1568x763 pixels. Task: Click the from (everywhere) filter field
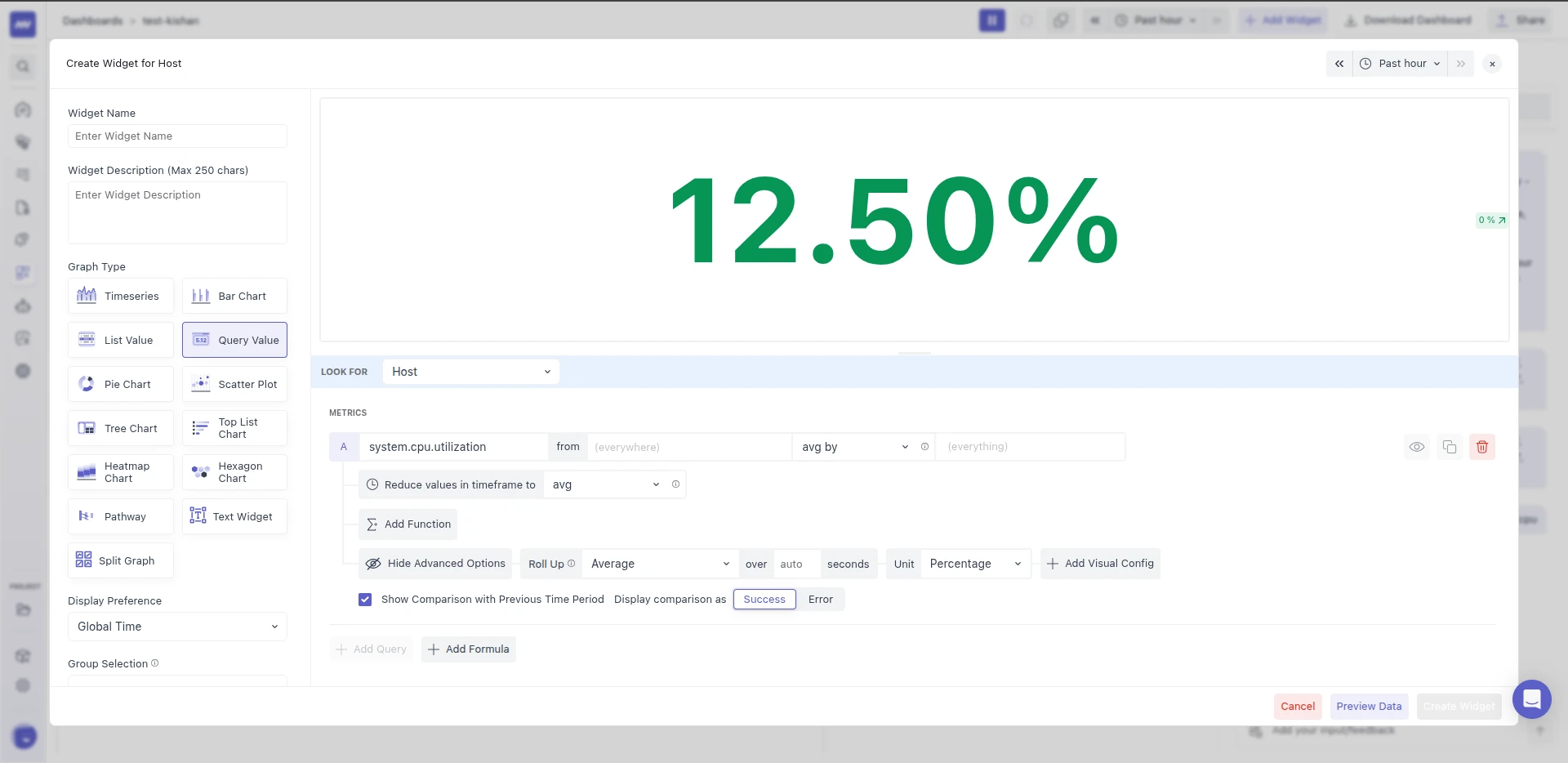[x=689, y=447]
